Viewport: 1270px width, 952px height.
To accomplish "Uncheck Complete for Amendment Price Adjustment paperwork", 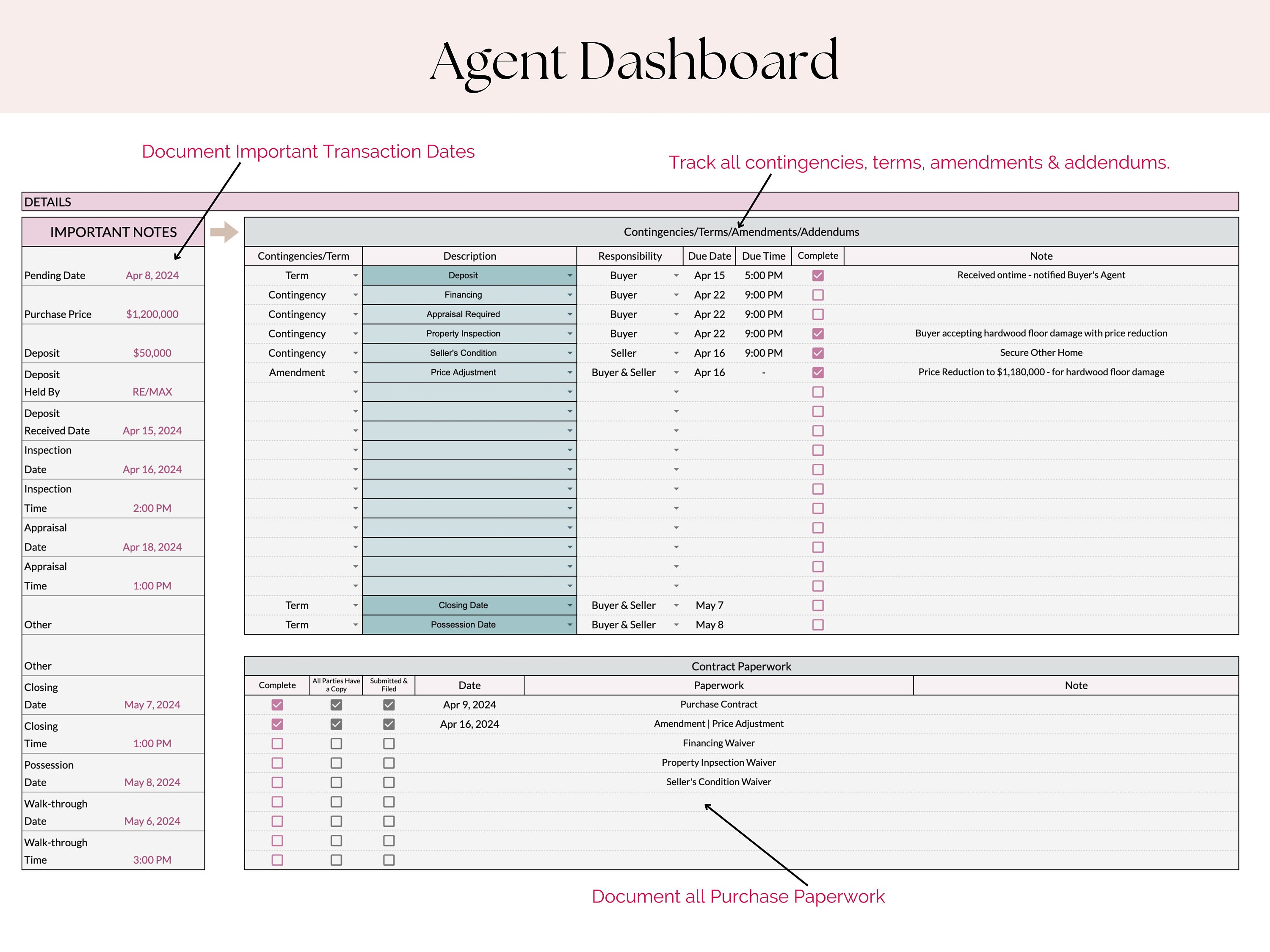I will [277, 724].
